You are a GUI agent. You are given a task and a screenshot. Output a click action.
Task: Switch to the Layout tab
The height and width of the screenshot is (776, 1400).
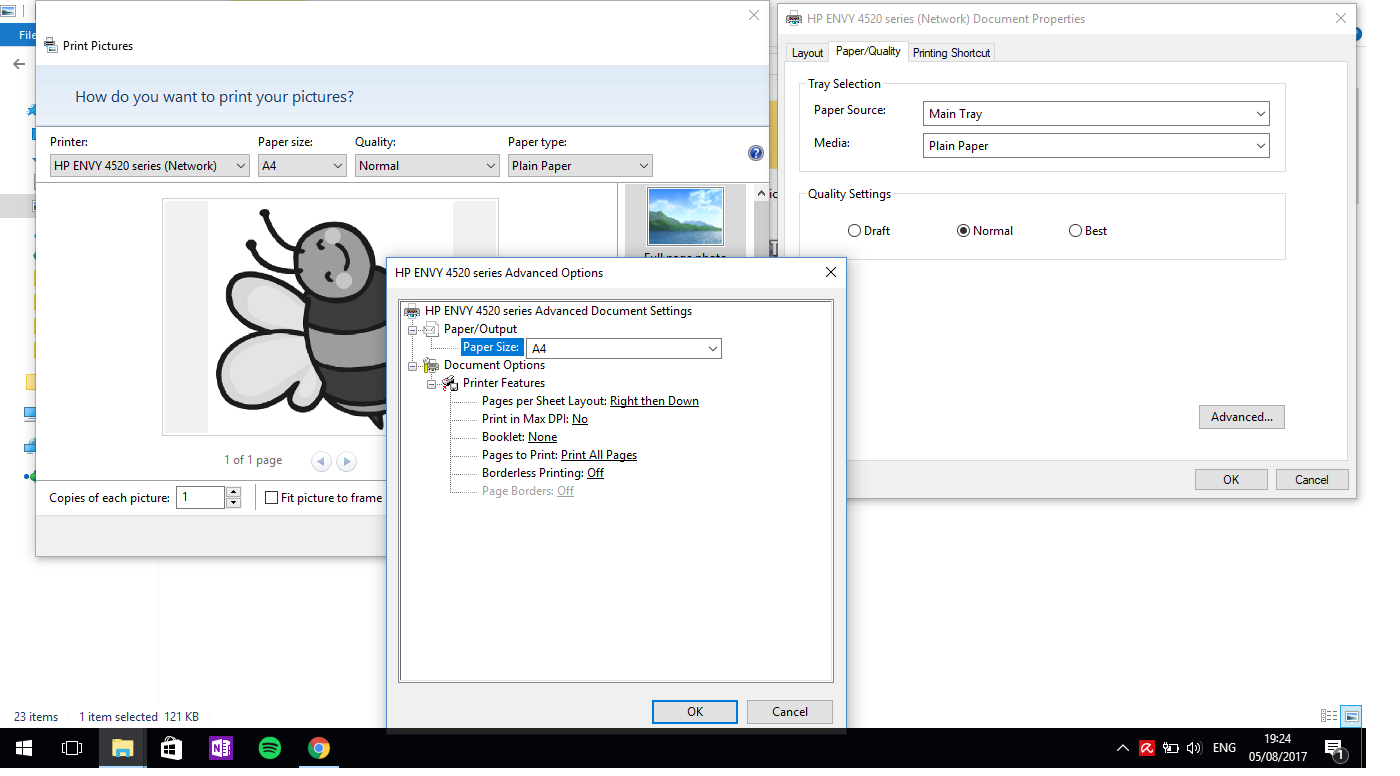click(x=807, y=53)
